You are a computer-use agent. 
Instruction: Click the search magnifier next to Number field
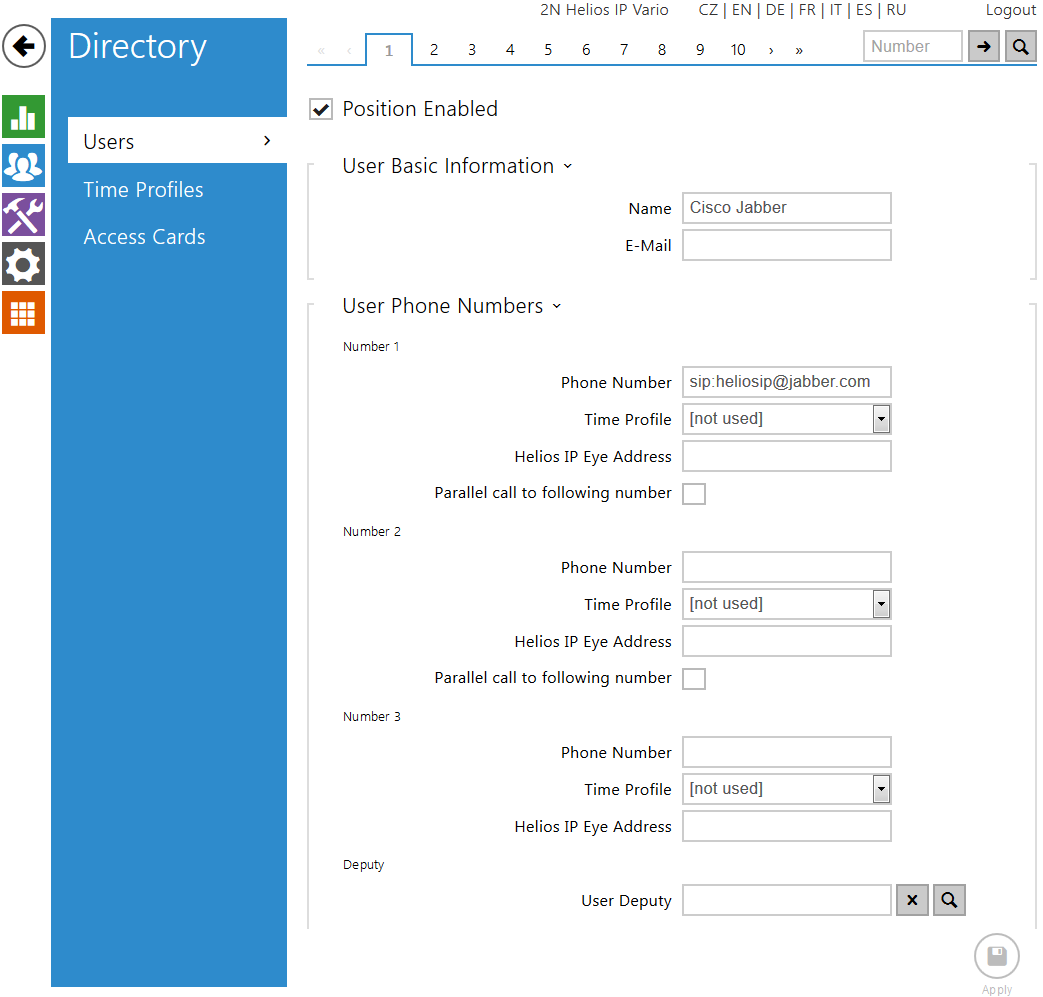tap(1020, 46)
